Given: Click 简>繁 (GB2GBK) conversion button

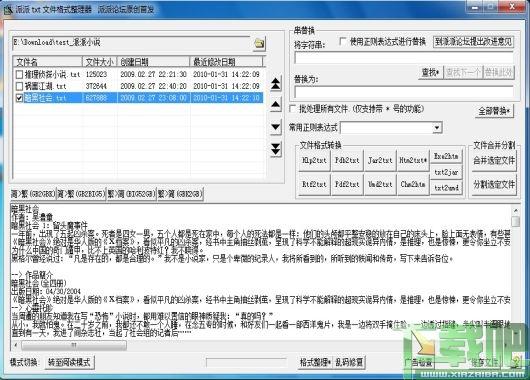Looking at the screenshot, I should pyautogui.click(x=33, y=194).
